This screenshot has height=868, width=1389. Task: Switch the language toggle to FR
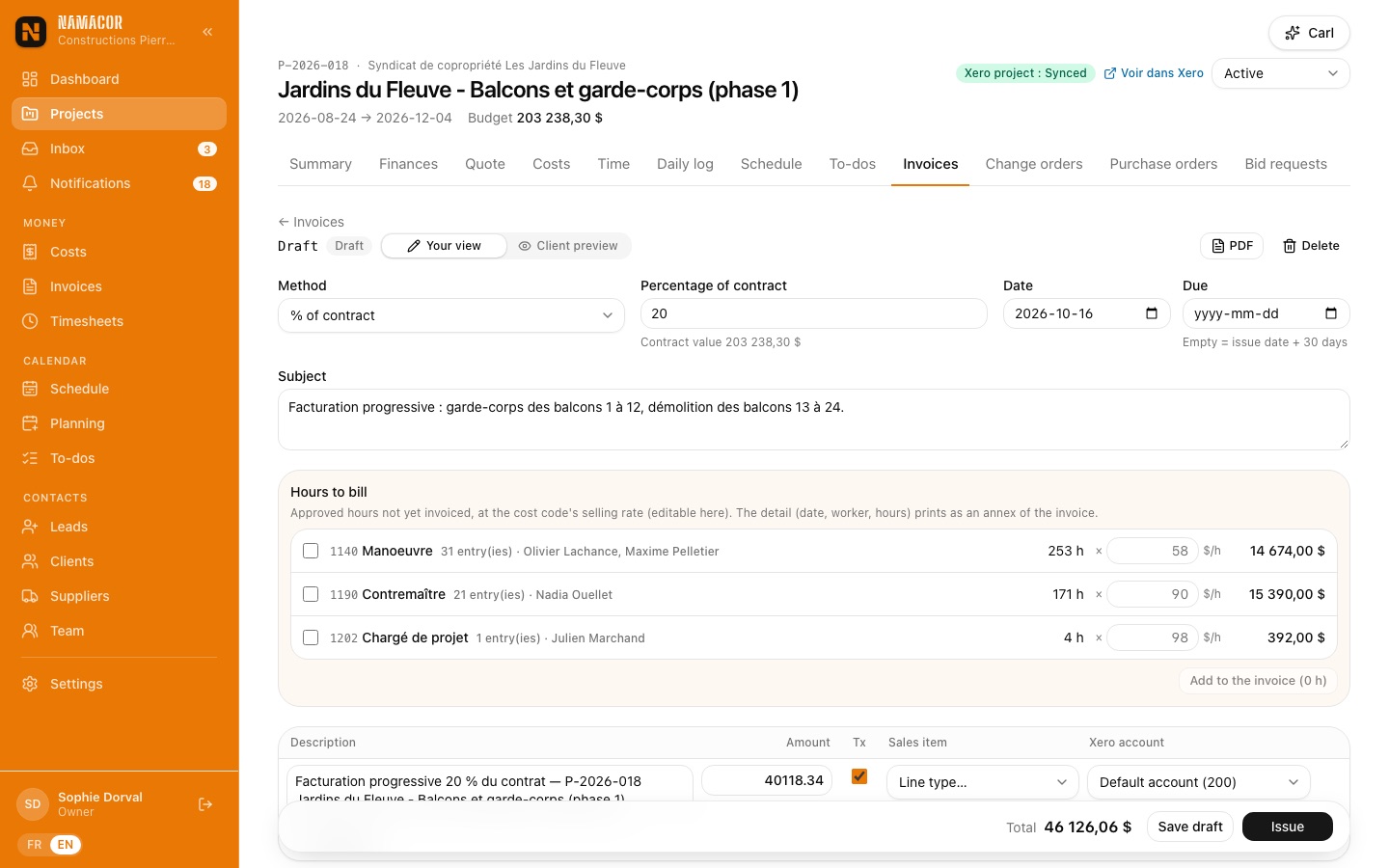pos(35,845)
